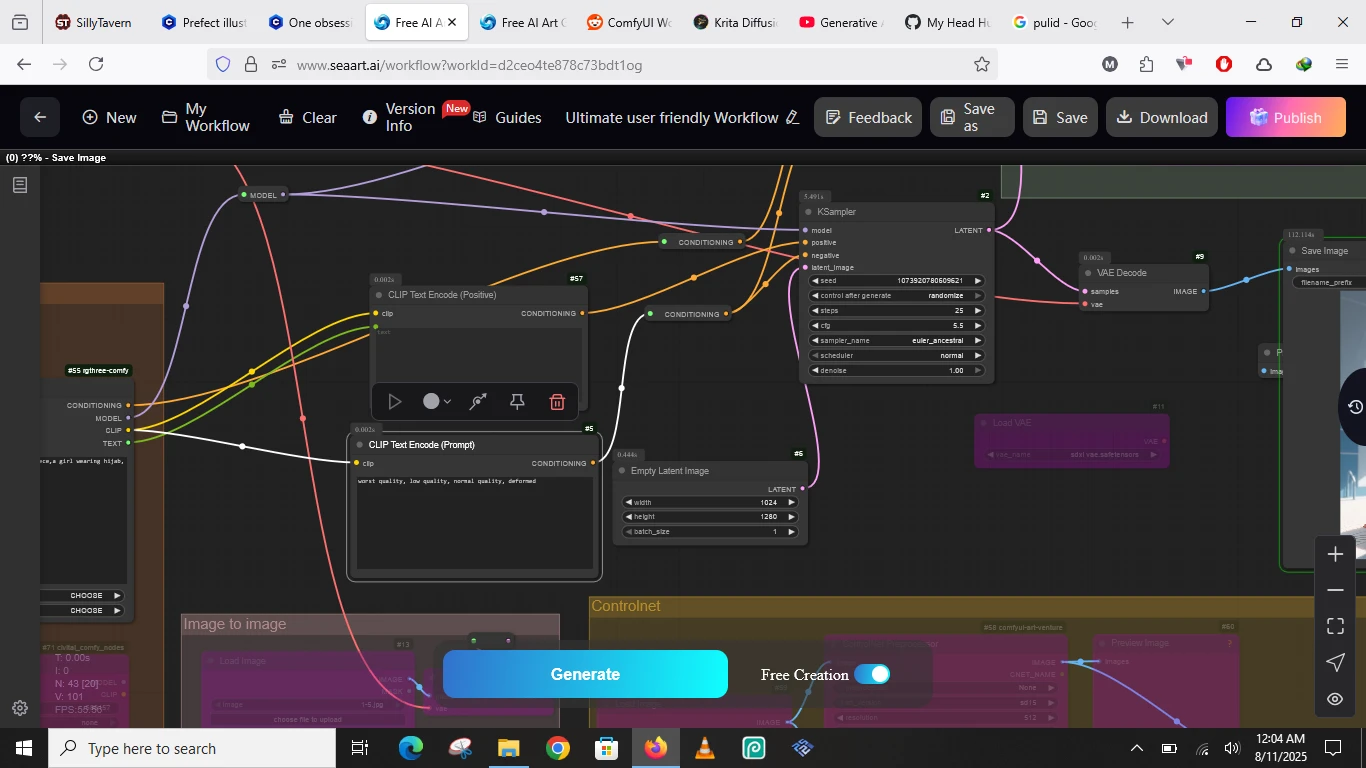Run the selected node with play icon
1366x768 pixels.
click(x=395, y=402)
